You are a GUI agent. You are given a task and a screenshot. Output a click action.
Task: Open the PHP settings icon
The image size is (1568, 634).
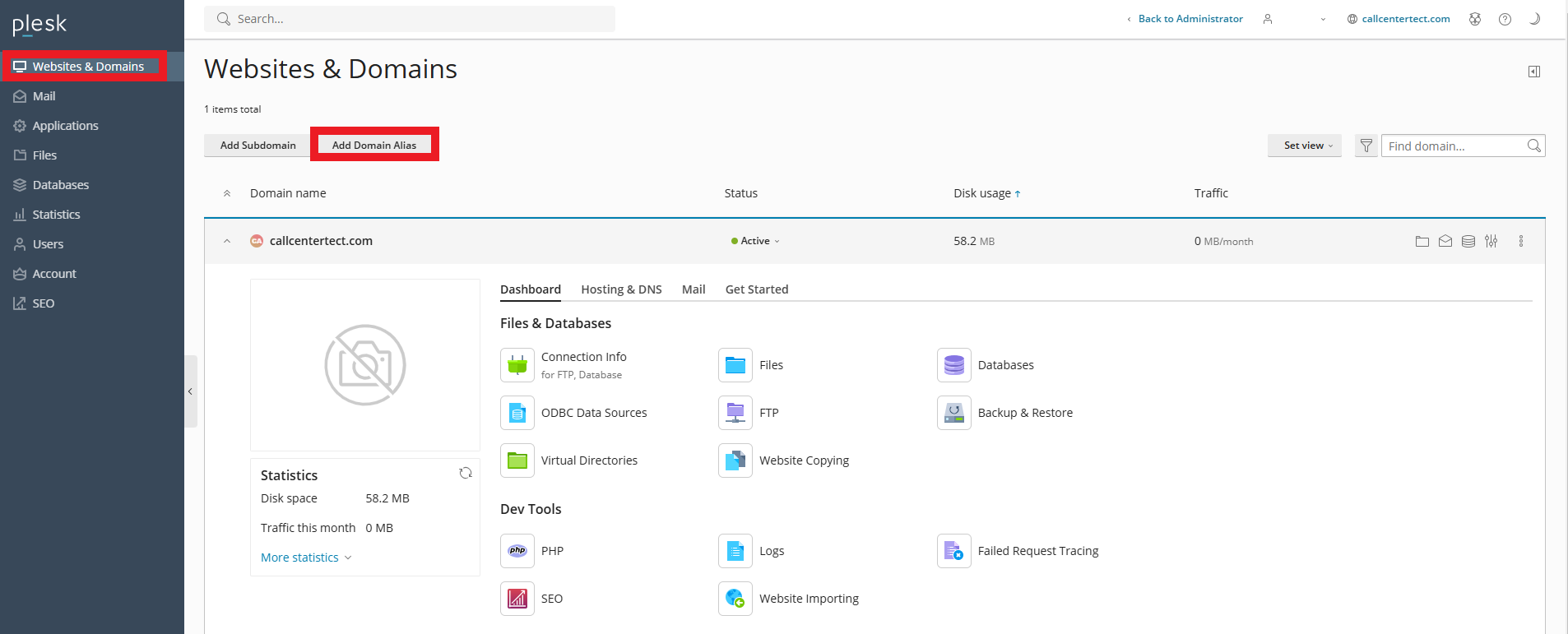point(517,551)
